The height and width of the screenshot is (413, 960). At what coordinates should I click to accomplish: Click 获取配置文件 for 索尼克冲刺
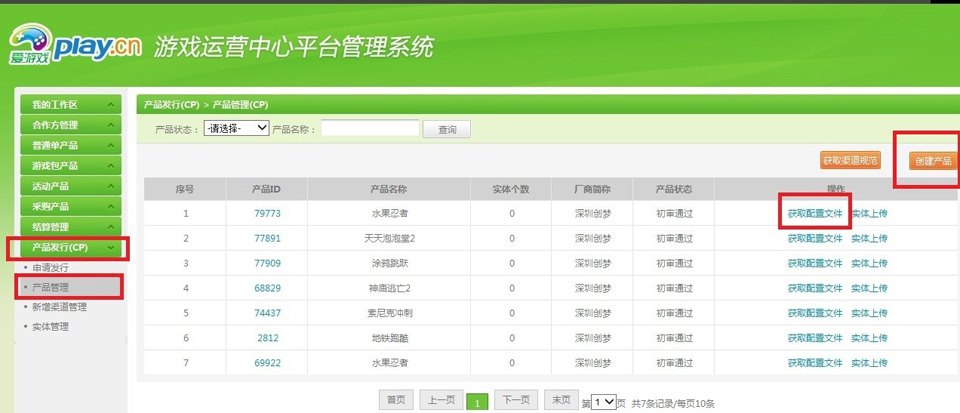coord(815,313)
